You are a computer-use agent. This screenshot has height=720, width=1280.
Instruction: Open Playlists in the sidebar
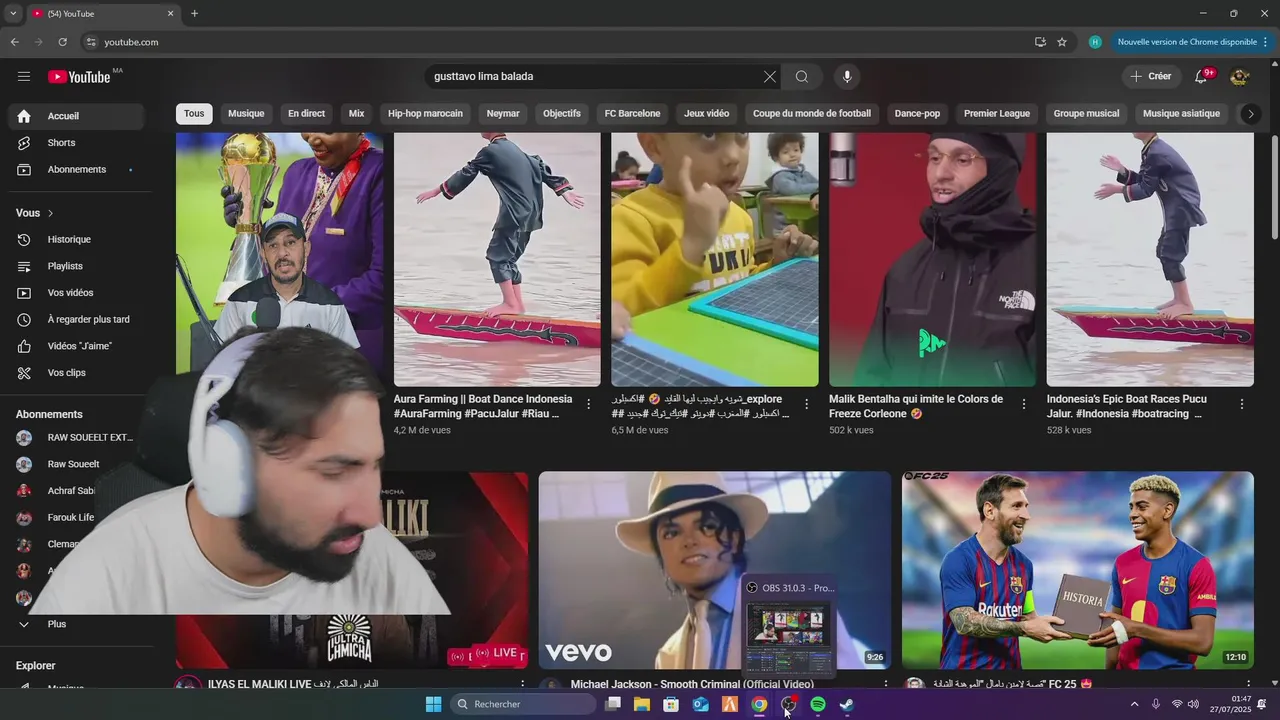click(76, 266)
